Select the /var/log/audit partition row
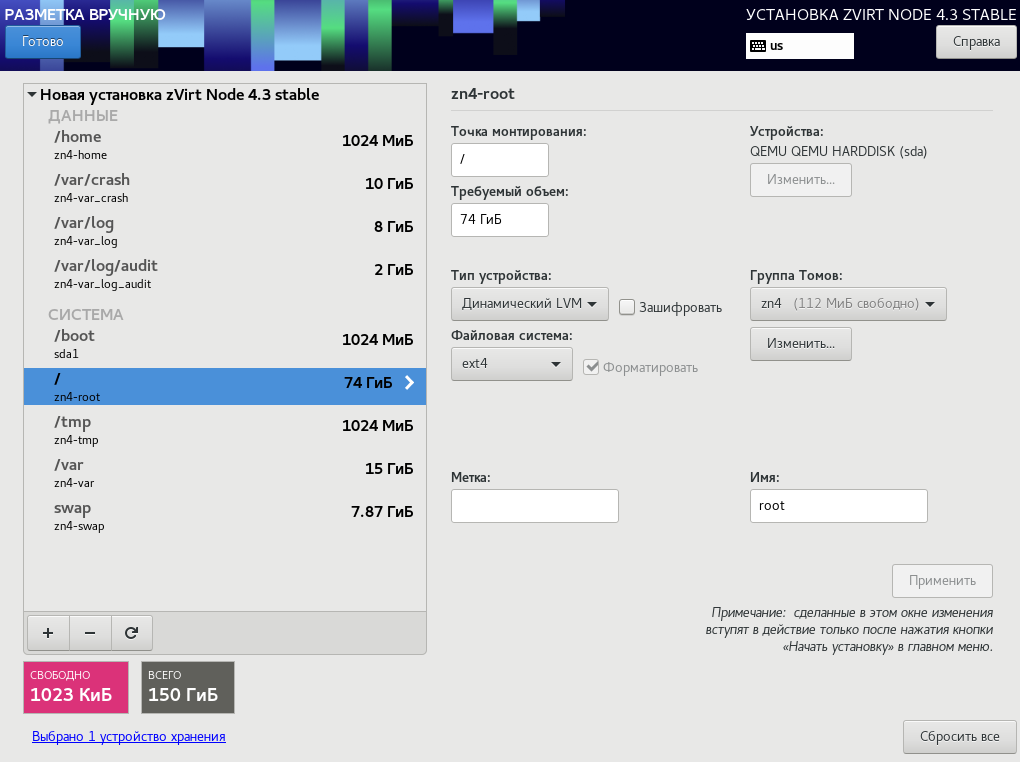The image size is (1020, 762). tap(225, 273)
